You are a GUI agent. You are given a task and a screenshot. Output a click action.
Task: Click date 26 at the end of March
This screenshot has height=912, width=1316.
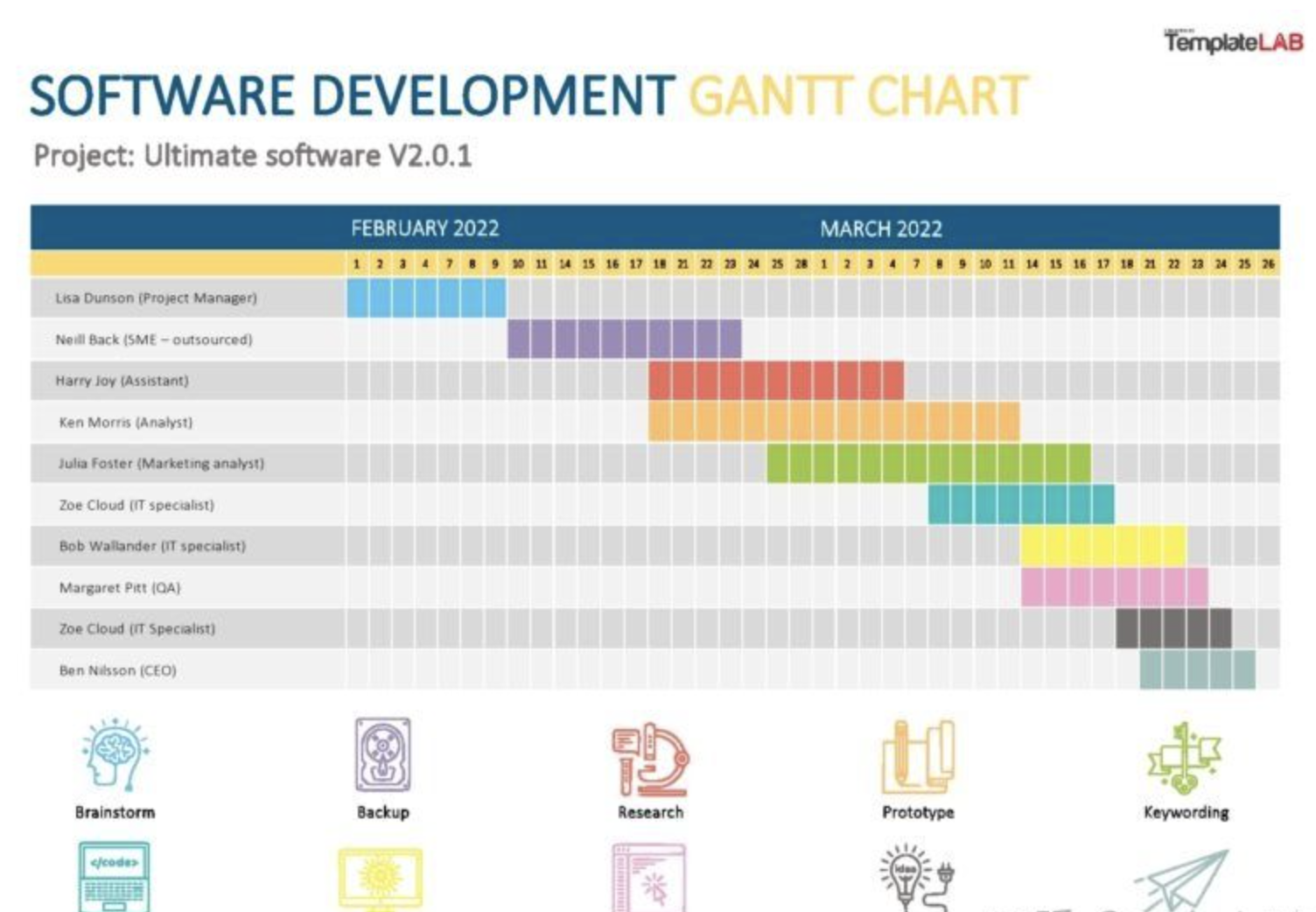point(1268,263)
